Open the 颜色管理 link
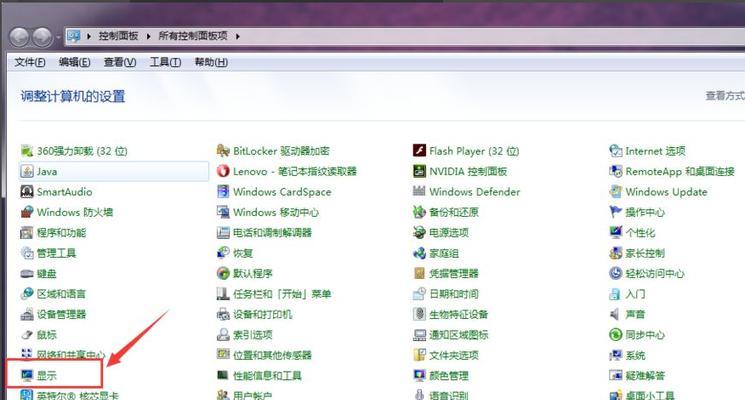The image size is (745, 400). click(x=449, y=376)
